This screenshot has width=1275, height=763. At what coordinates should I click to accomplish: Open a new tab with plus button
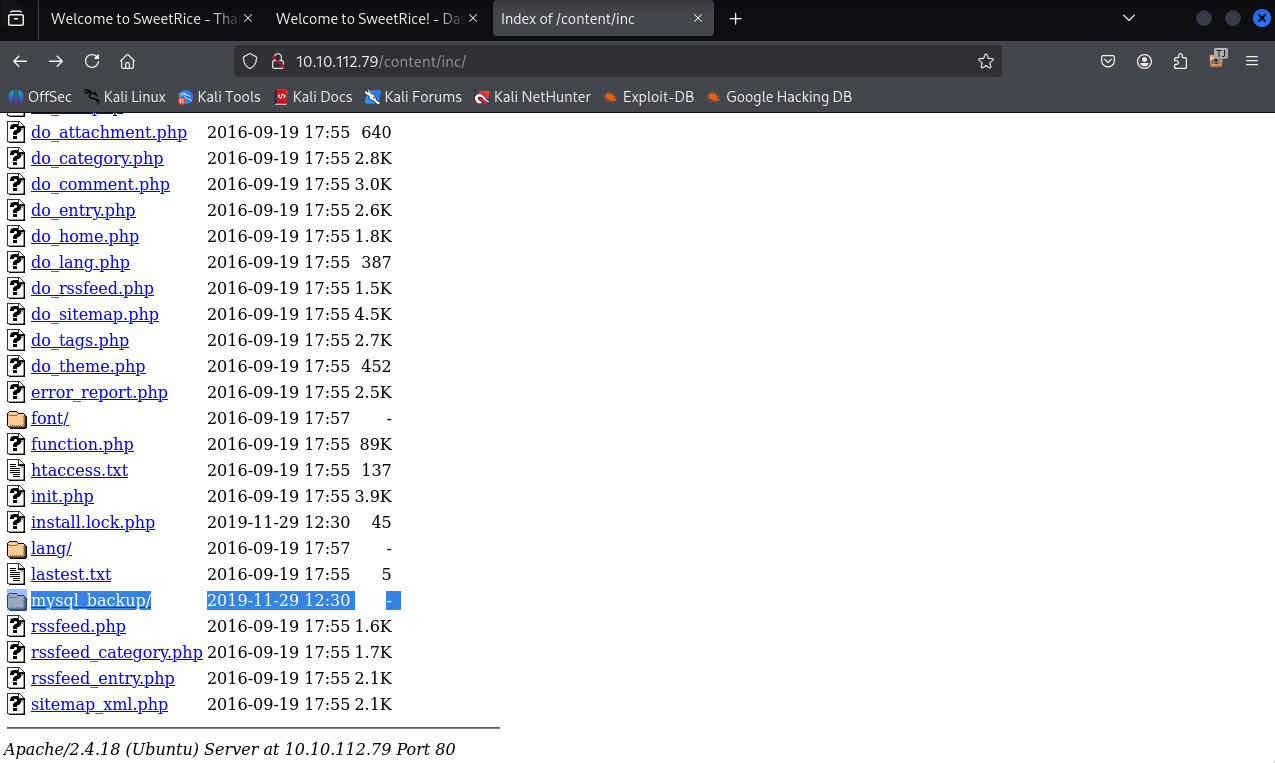pyautogui.click(x=735, y=19)
